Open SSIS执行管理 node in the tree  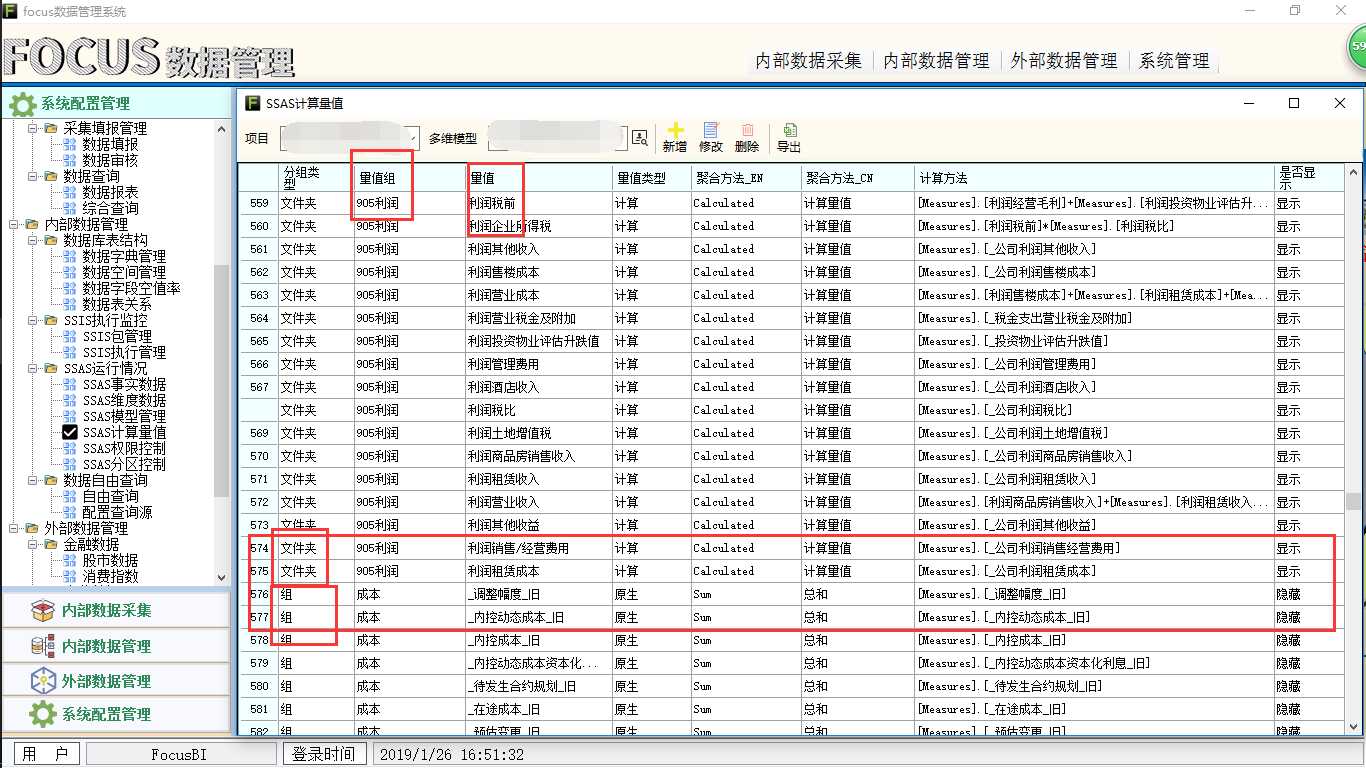(x=124, y=352)
